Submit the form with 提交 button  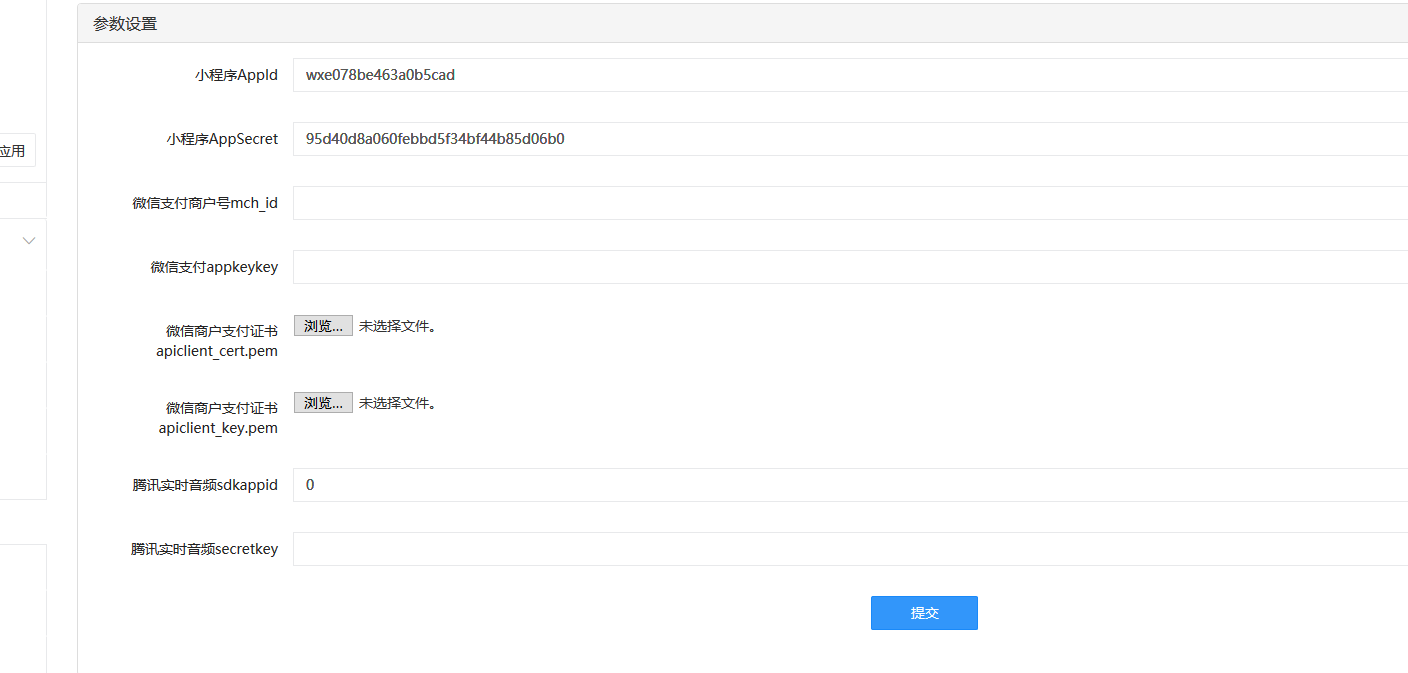[x=924, y=613]
